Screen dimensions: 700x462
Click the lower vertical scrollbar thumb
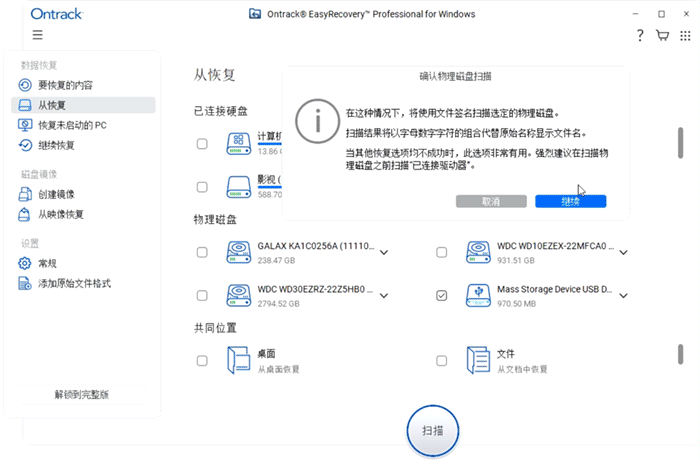point(680,354)
